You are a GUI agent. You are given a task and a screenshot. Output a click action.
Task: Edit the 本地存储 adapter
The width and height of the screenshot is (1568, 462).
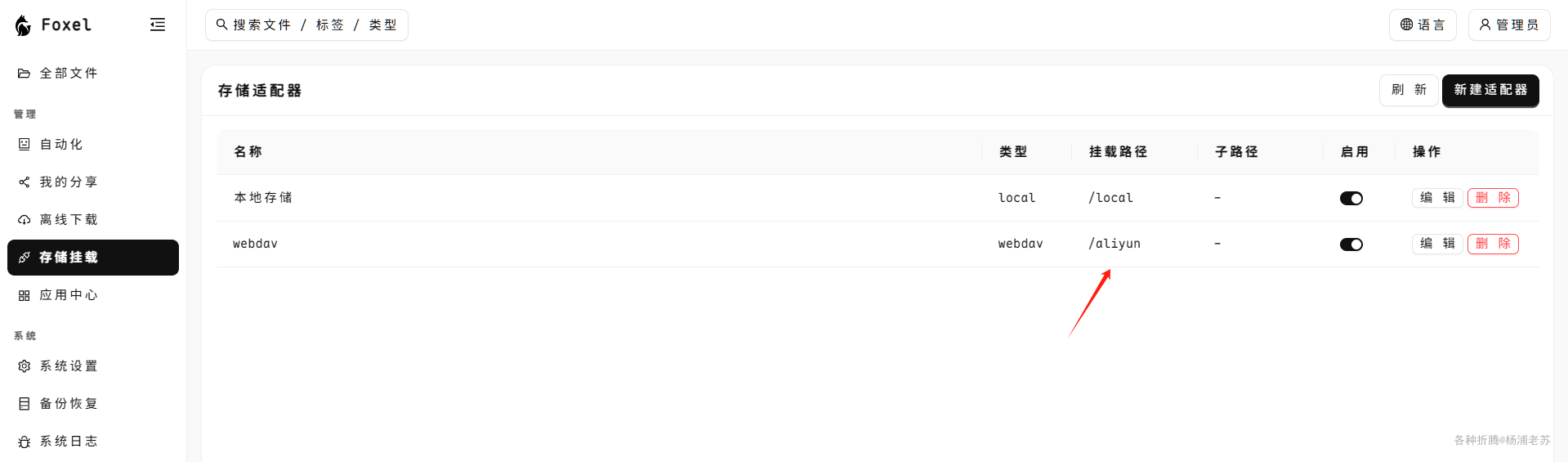(x=1437, y=198)
